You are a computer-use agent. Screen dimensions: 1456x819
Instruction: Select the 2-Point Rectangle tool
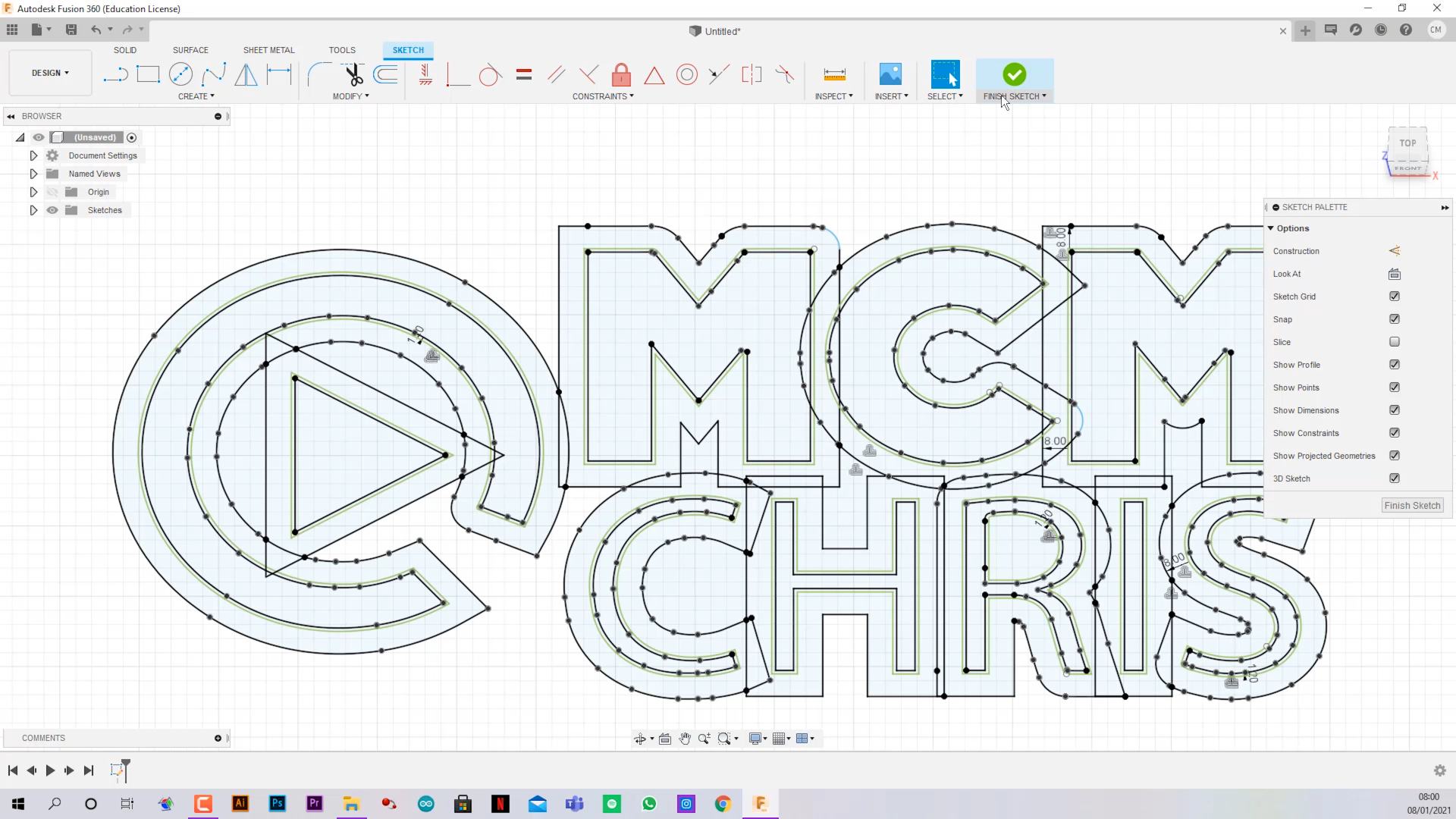[x=148, y=74]
